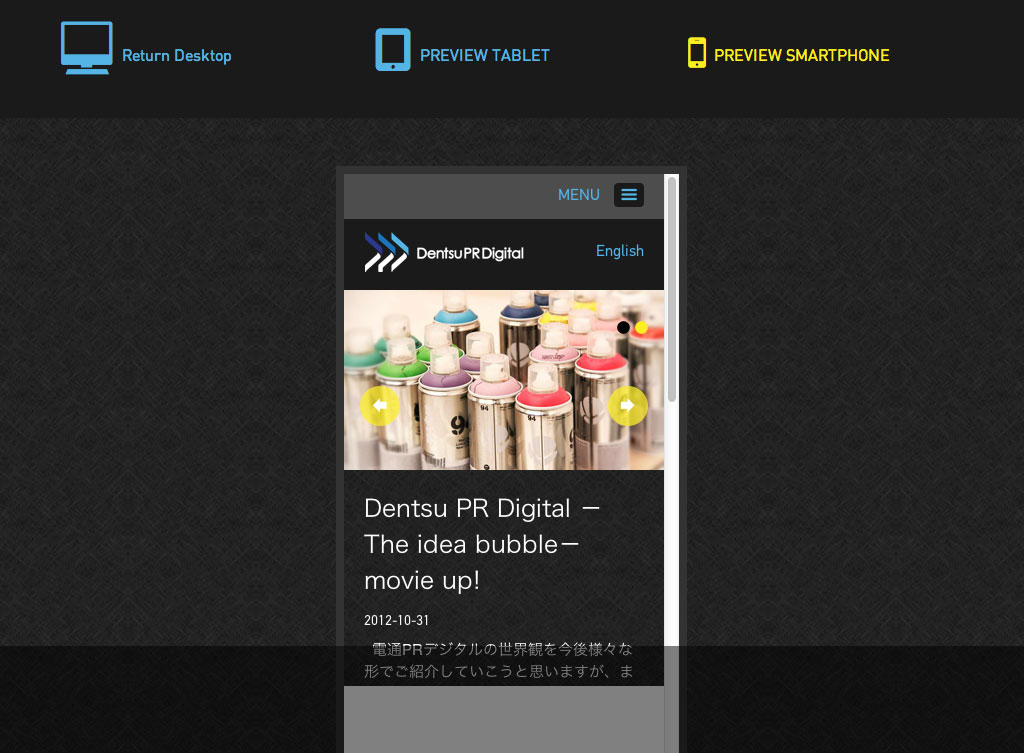Viewport: 1024px width, 753px height.
Task: Open the 'Dentsu PR Digital — The idea bubble' headline
Action: 482,544
